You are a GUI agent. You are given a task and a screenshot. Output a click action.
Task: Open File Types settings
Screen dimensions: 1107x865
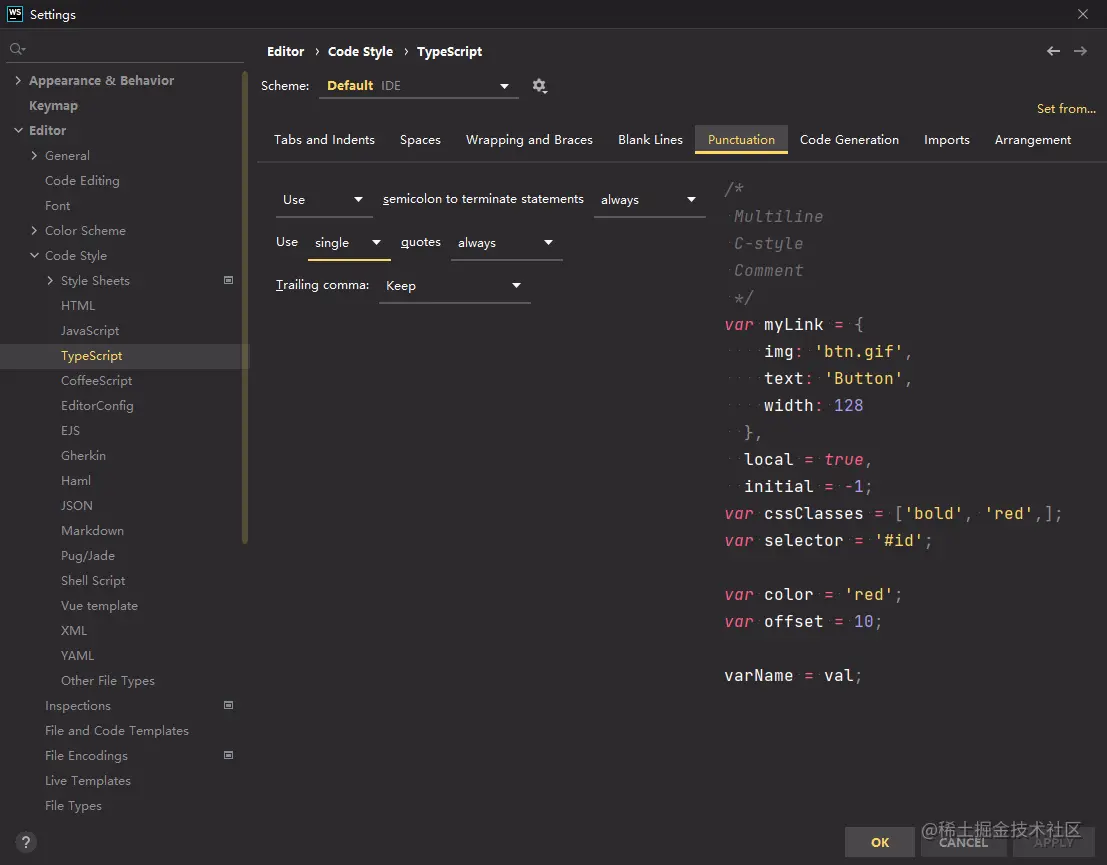tap(73, 806)
